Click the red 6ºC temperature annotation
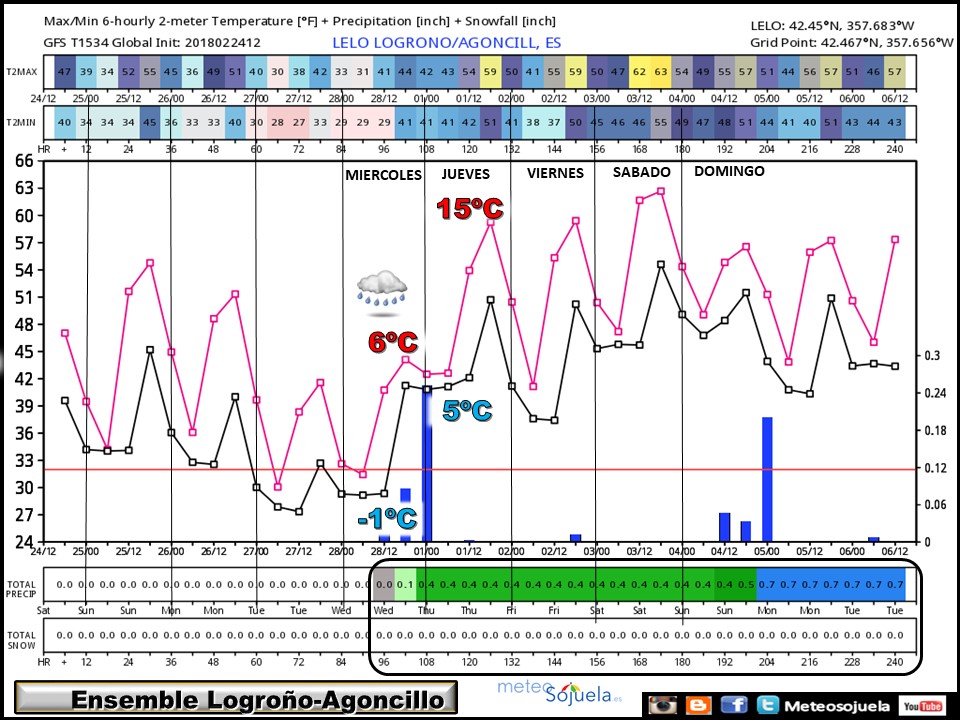960x720 pixels. [x=393, y=342]
